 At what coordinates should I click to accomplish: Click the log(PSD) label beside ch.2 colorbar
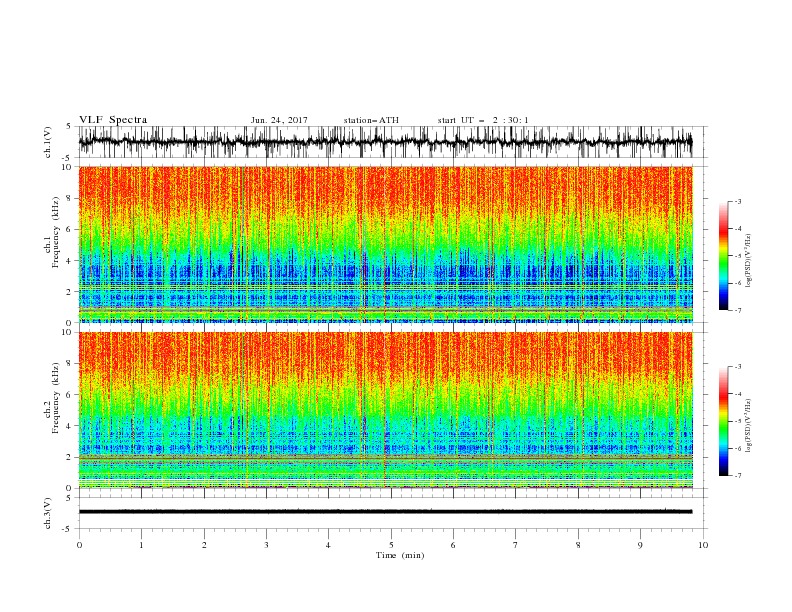click(x=748, y=425)
